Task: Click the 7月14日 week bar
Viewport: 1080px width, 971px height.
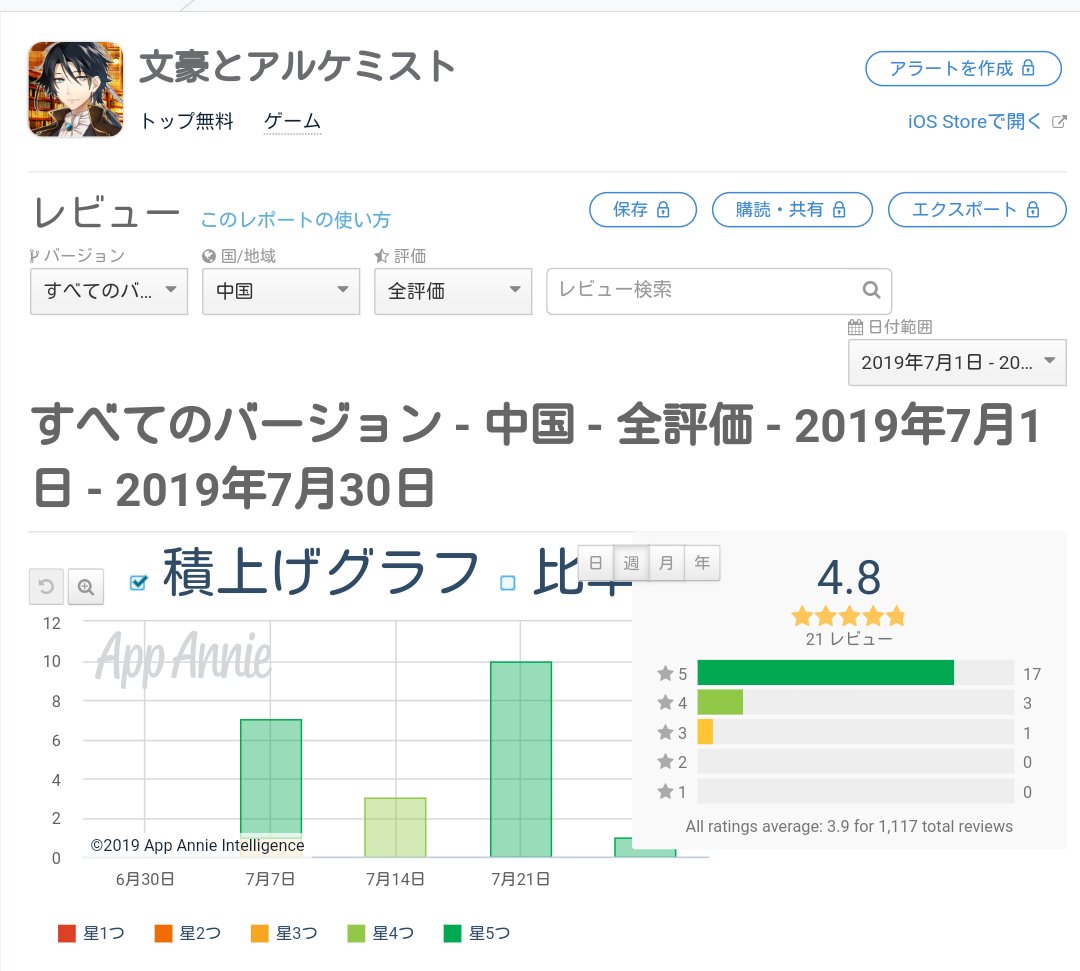Action: click(x=395, y=827)
